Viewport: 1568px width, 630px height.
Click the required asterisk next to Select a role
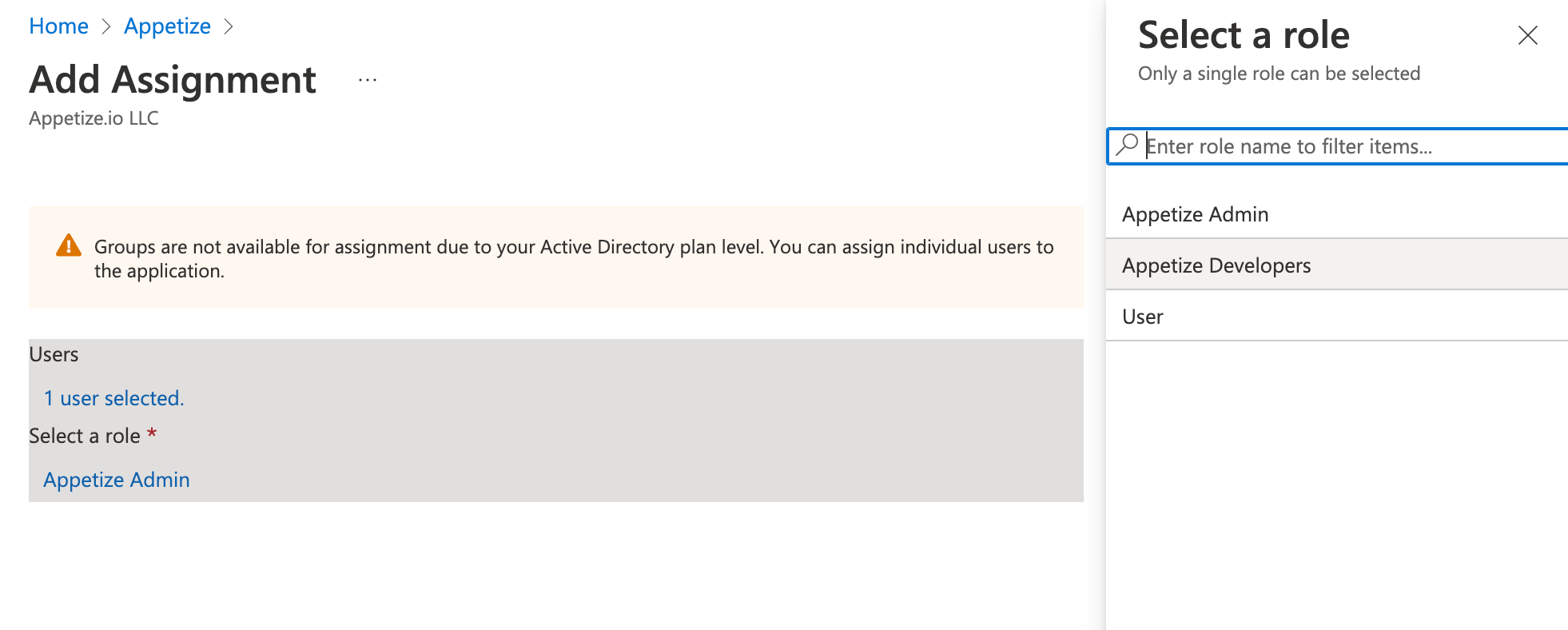click(x=152, y=434)
